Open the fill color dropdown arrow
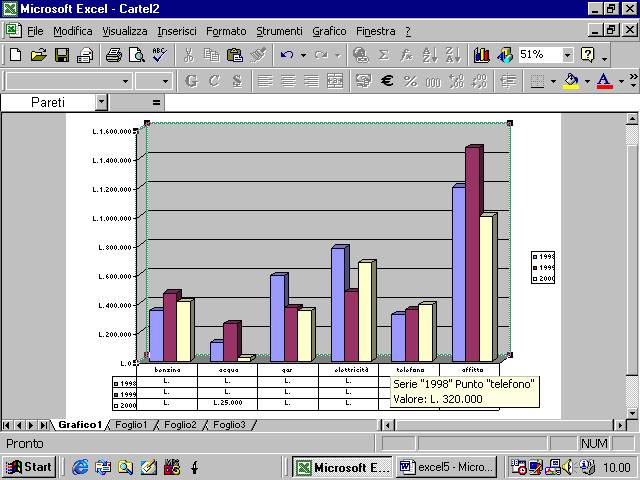Screen dimensions: 640x480 point(586,81)
